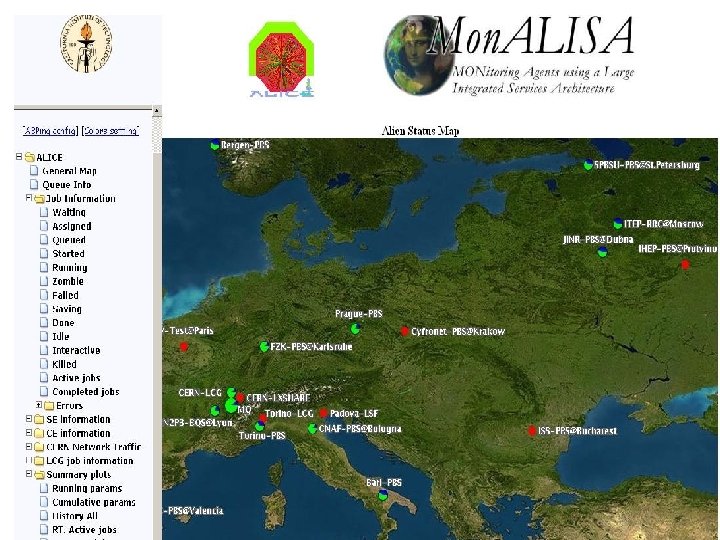720x540 pixels.
Task: Open the Killed jobs page
Action: tap(64, 364)
